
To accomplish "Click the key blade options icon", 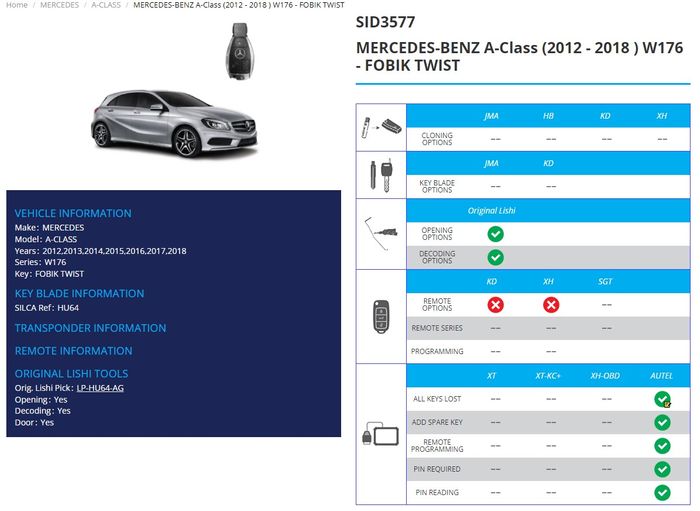I will pyautogui.click(x=381, y=176).
